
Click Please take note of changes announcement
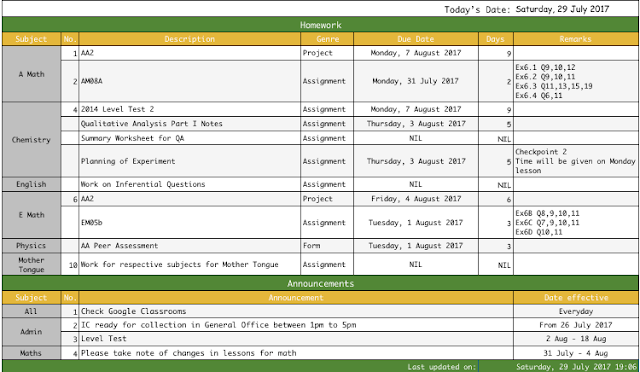296,353
